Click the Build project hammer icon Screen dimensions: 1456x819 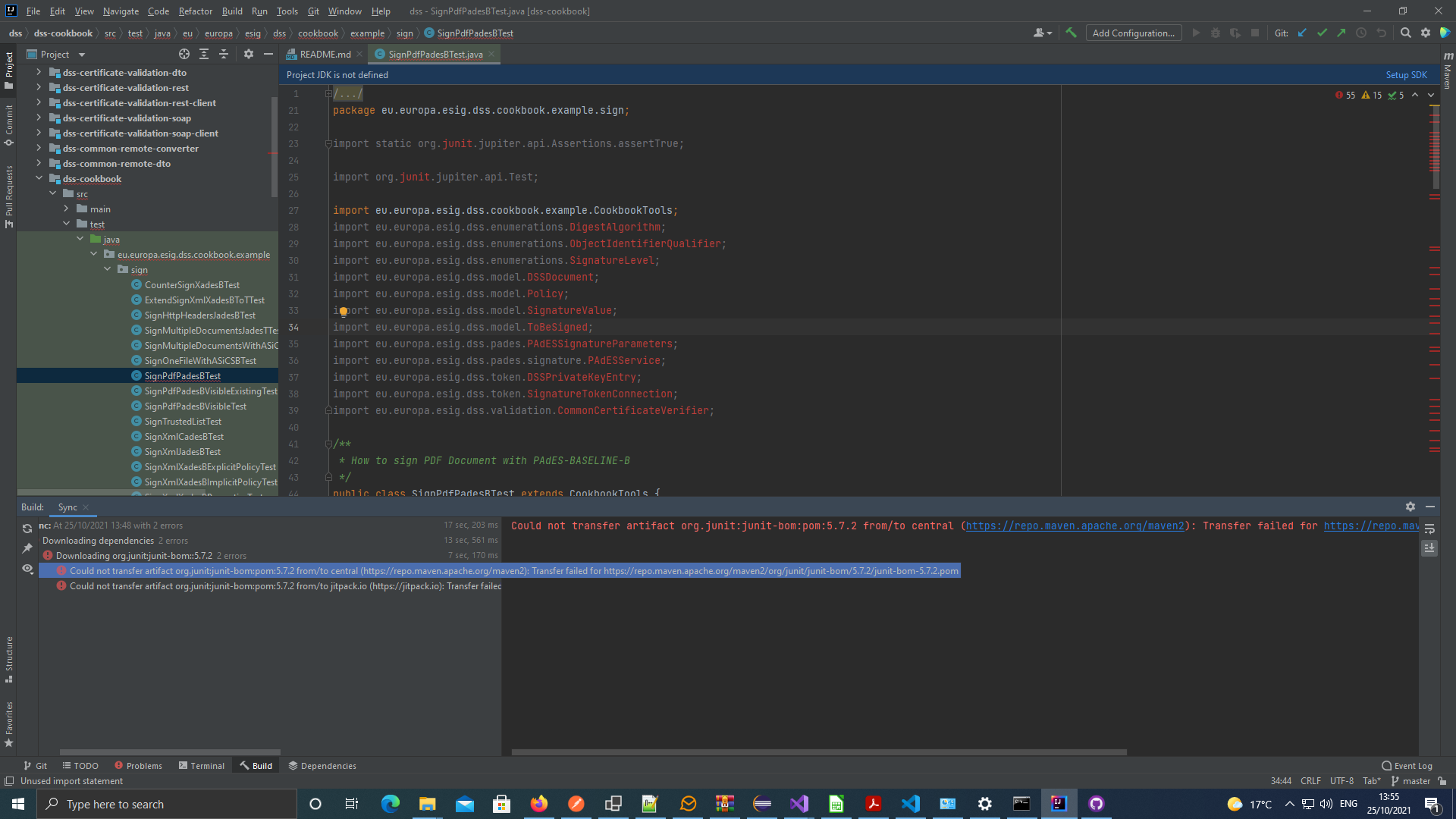[x=1071, y=33]
